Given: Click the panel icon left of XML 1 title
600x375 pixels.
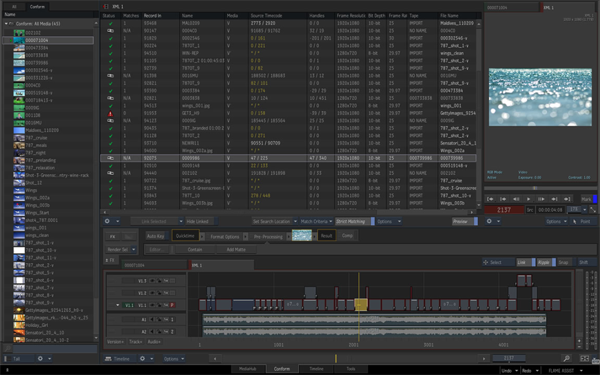Looking at the screenshot, I should (x=106, y=7).
